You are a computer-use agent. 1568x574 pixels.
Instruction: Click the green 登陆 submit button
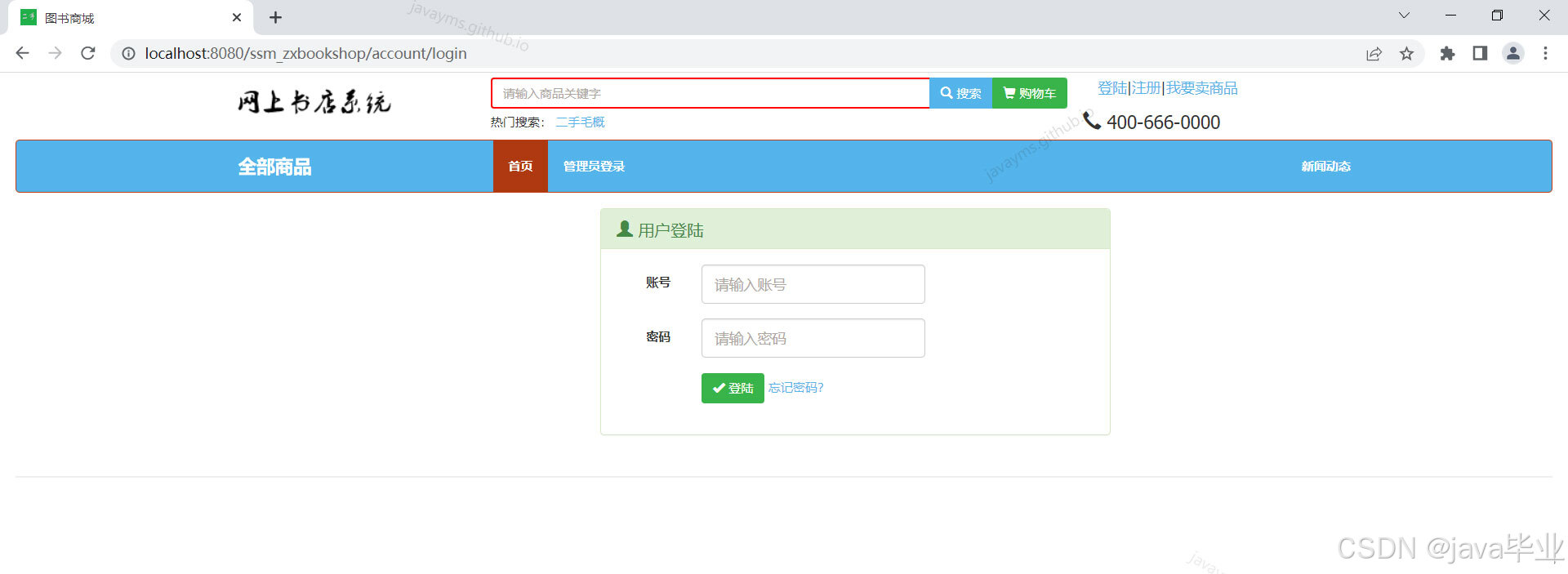(733, 388)
